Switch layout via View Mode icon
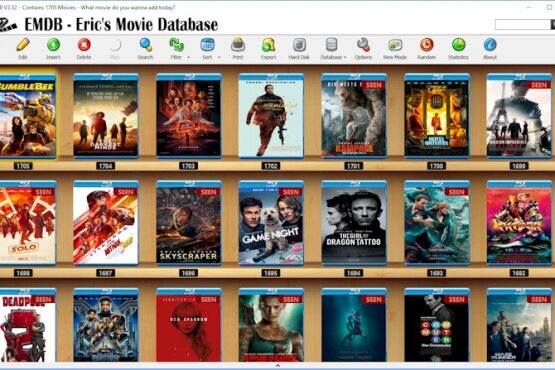This screenshot has height=370, width=555. [395, 45]
